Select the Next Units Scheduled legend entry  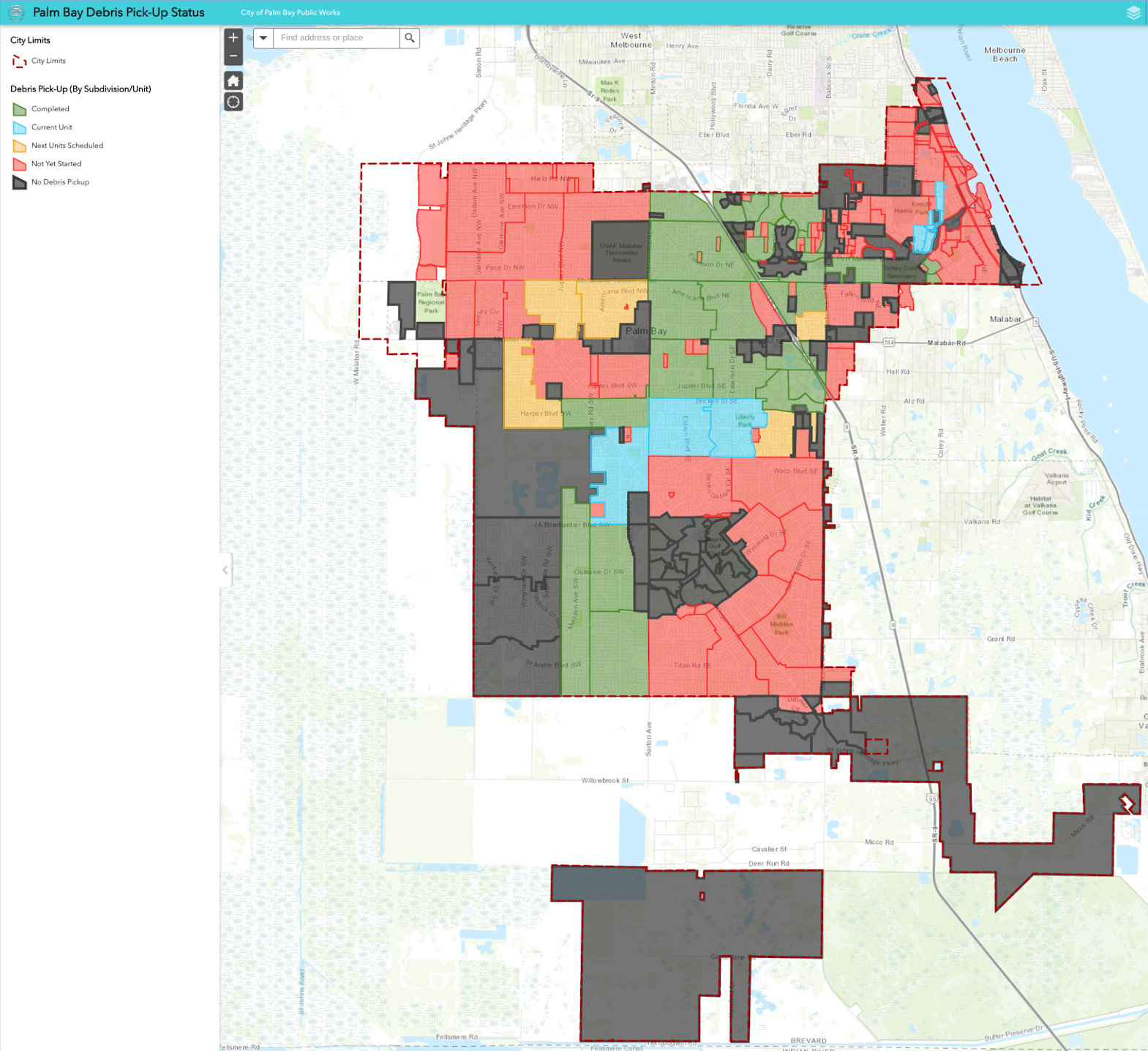click(67, 146)
